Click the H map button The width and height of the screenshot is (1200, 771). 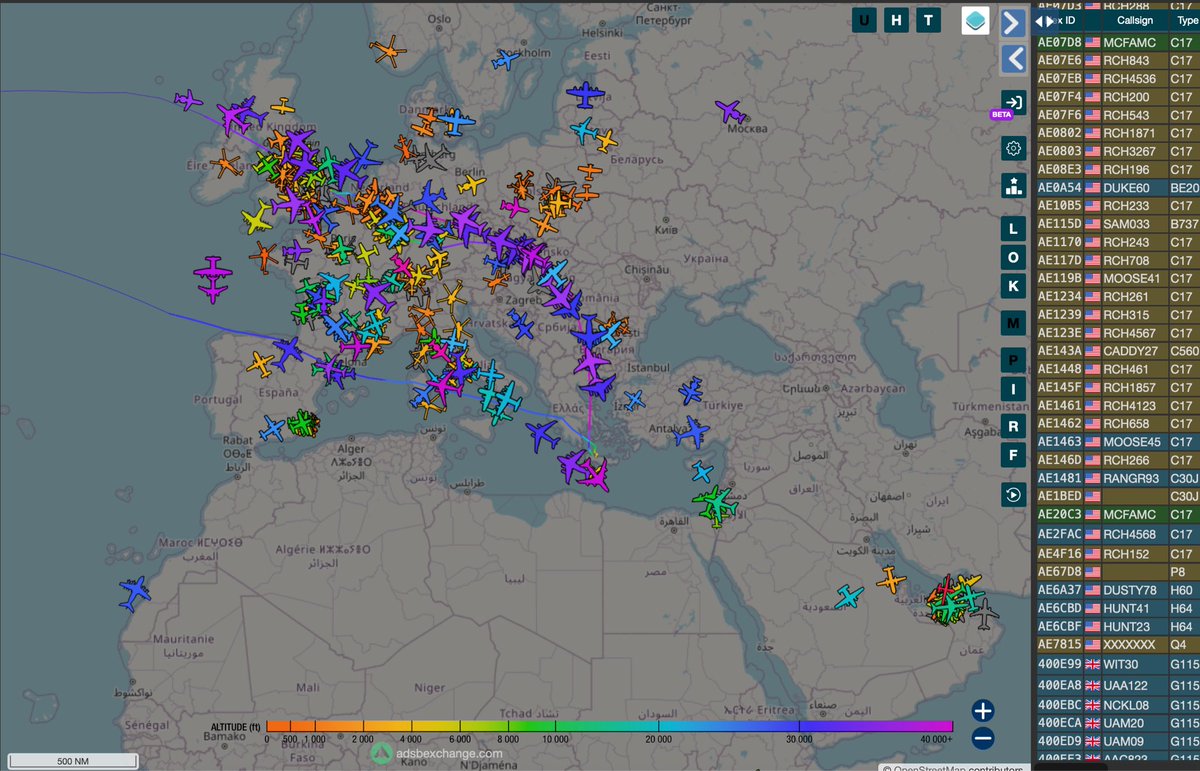(x=897, y=20)
